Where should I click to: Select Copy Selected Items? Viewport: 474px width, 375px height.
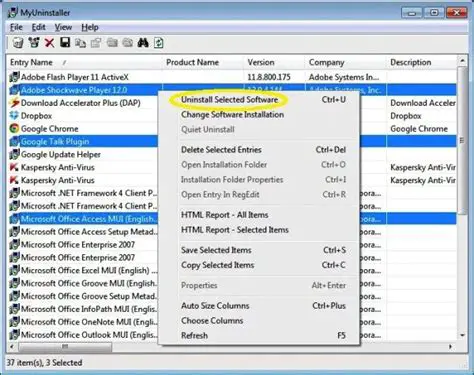pyautogui.click(x=217, y=265)
